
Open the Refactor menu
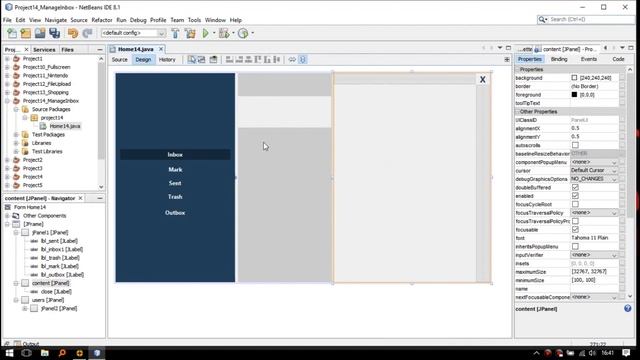coord(102,20)
